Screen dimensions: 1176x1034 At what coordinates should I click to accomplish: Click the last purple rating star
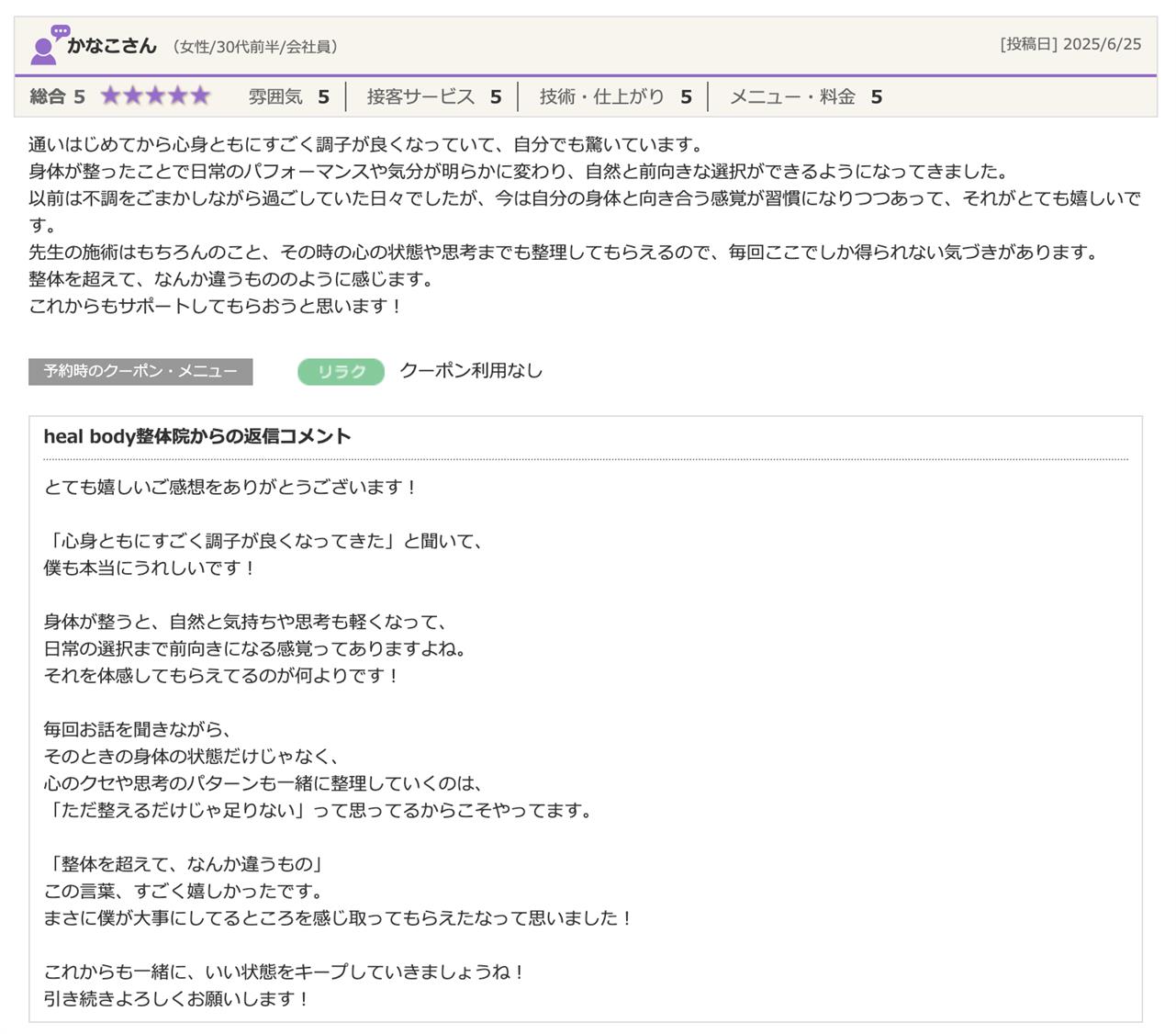[200, 96]
